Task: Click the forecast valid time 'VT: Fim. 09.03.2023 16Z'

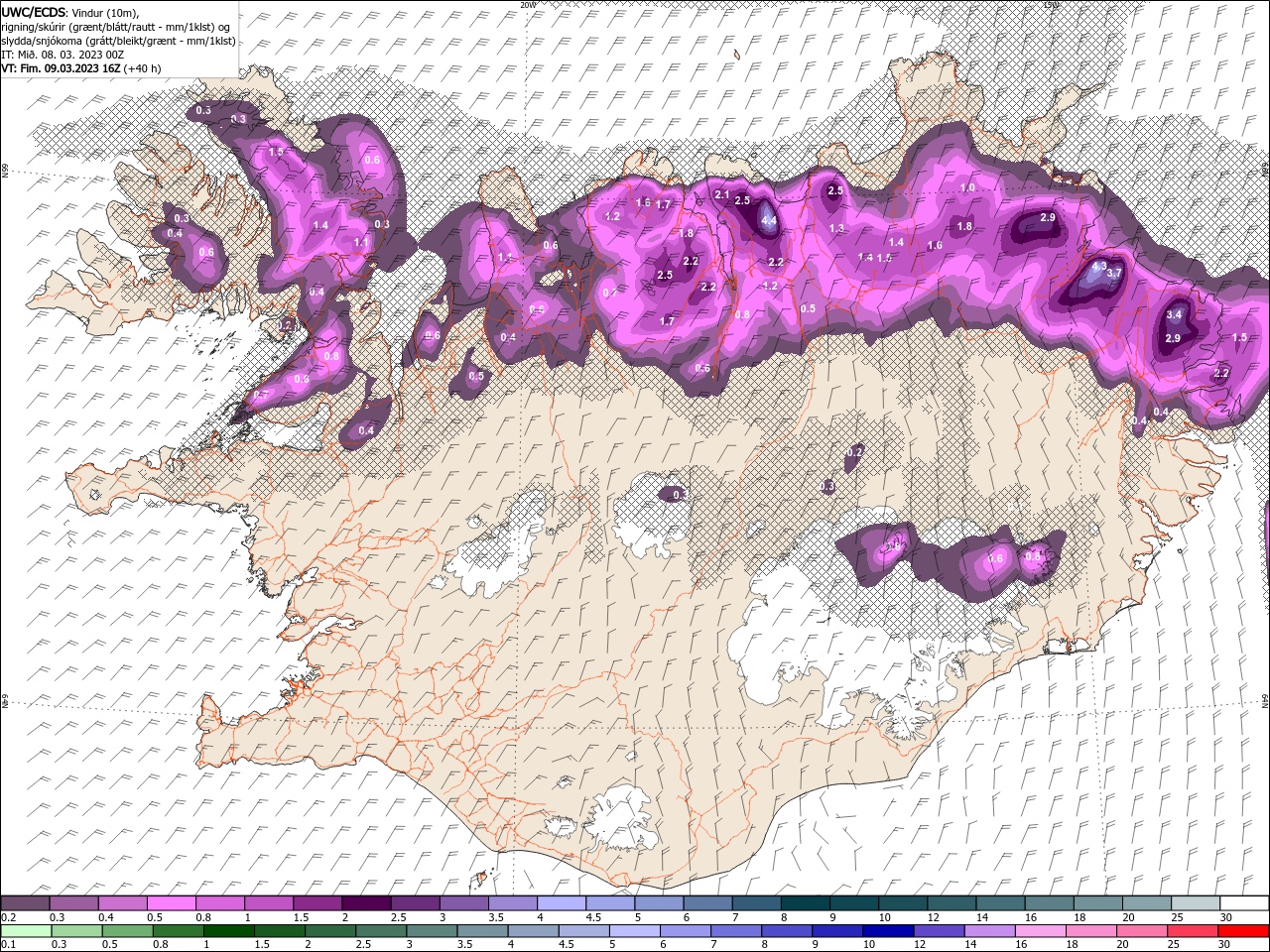Action: [x=61, y=68]
